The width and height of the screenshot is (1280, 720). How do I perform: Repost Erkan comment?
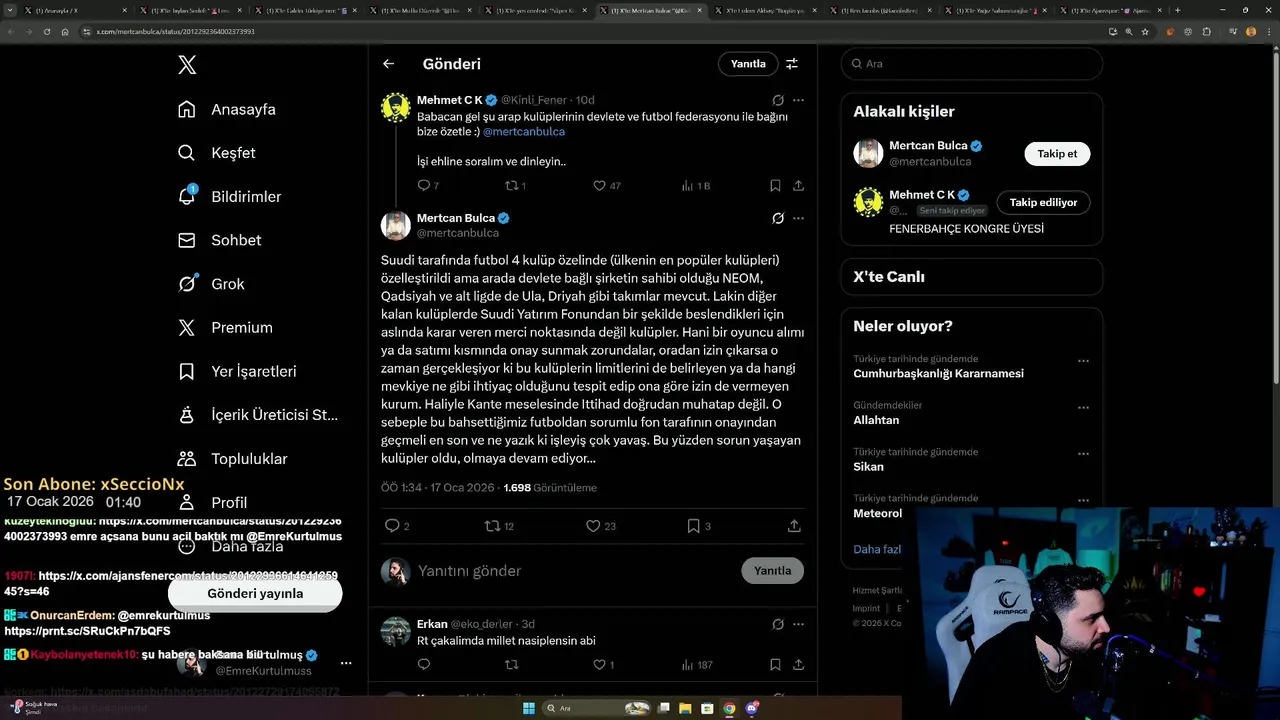pos(512,665)
